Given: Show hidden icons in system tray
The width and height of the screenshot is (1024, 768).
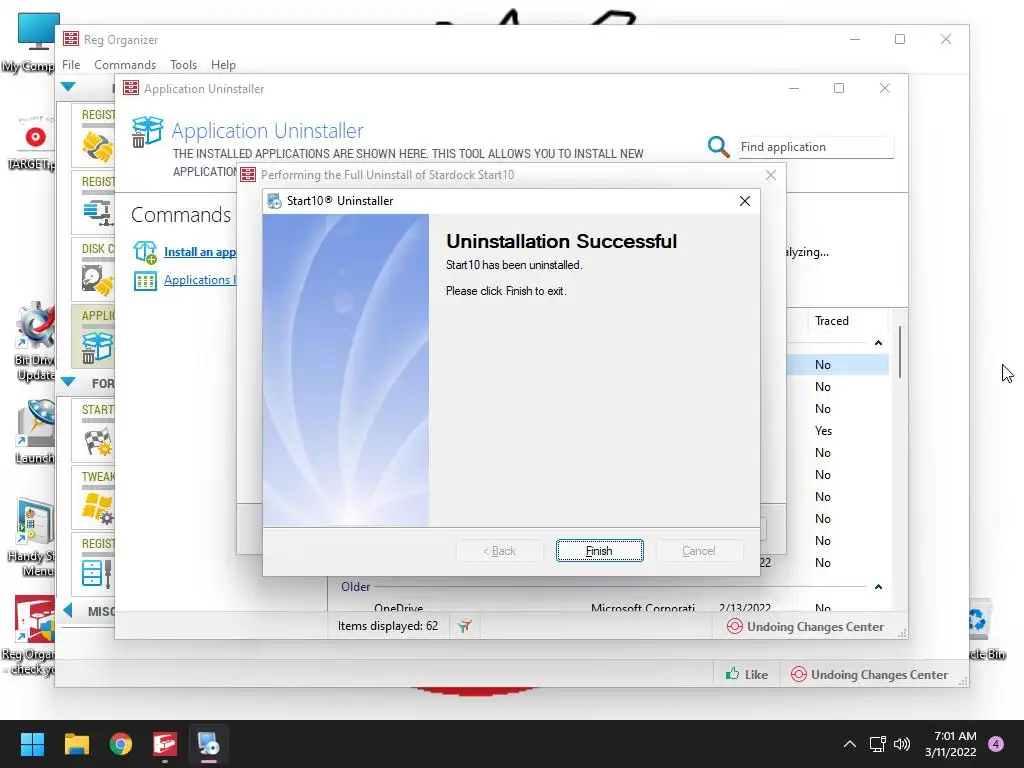Looking at the screenshot, I should click(x=850, y=744).
